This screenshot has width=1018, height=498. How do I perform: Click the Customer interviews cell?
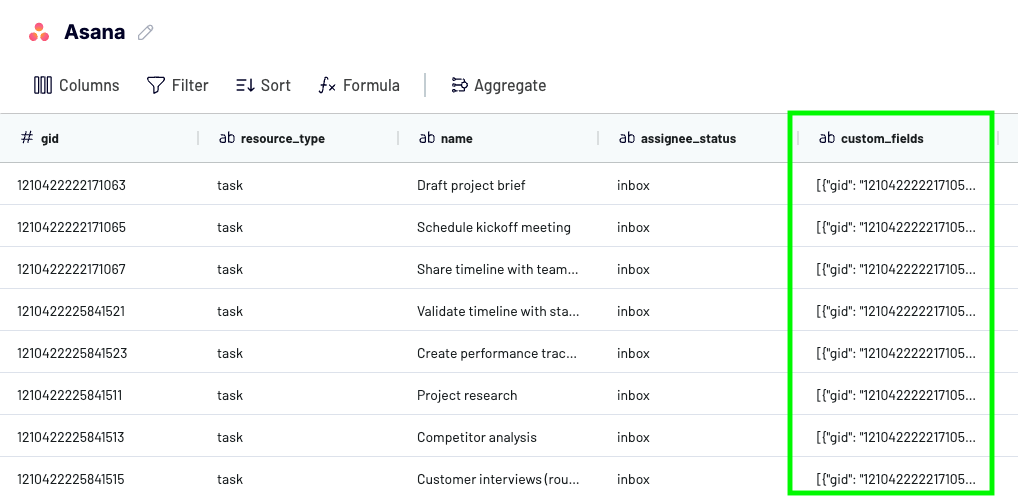[x=498, y=479]
